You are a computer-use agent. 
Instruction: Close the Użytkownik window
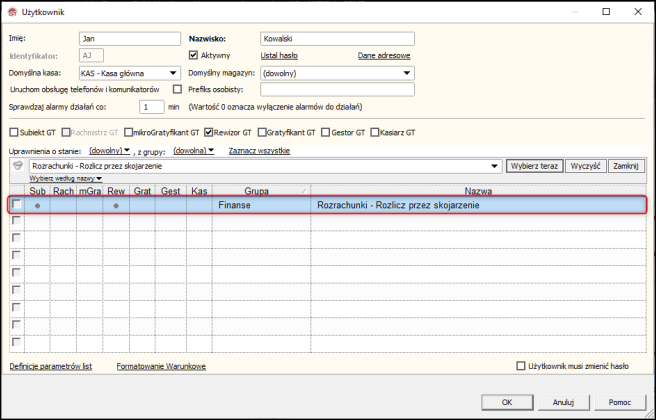[638, 12]
